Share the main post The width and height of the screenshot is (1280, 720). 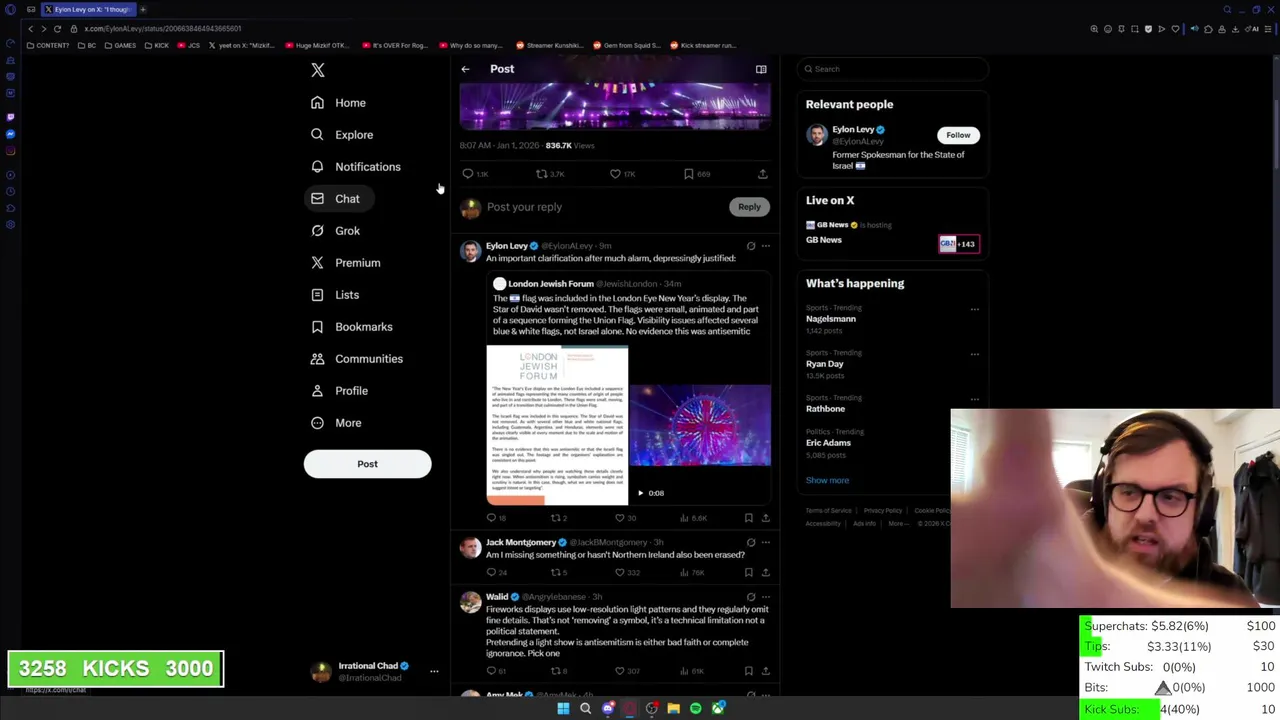point(762,174)
